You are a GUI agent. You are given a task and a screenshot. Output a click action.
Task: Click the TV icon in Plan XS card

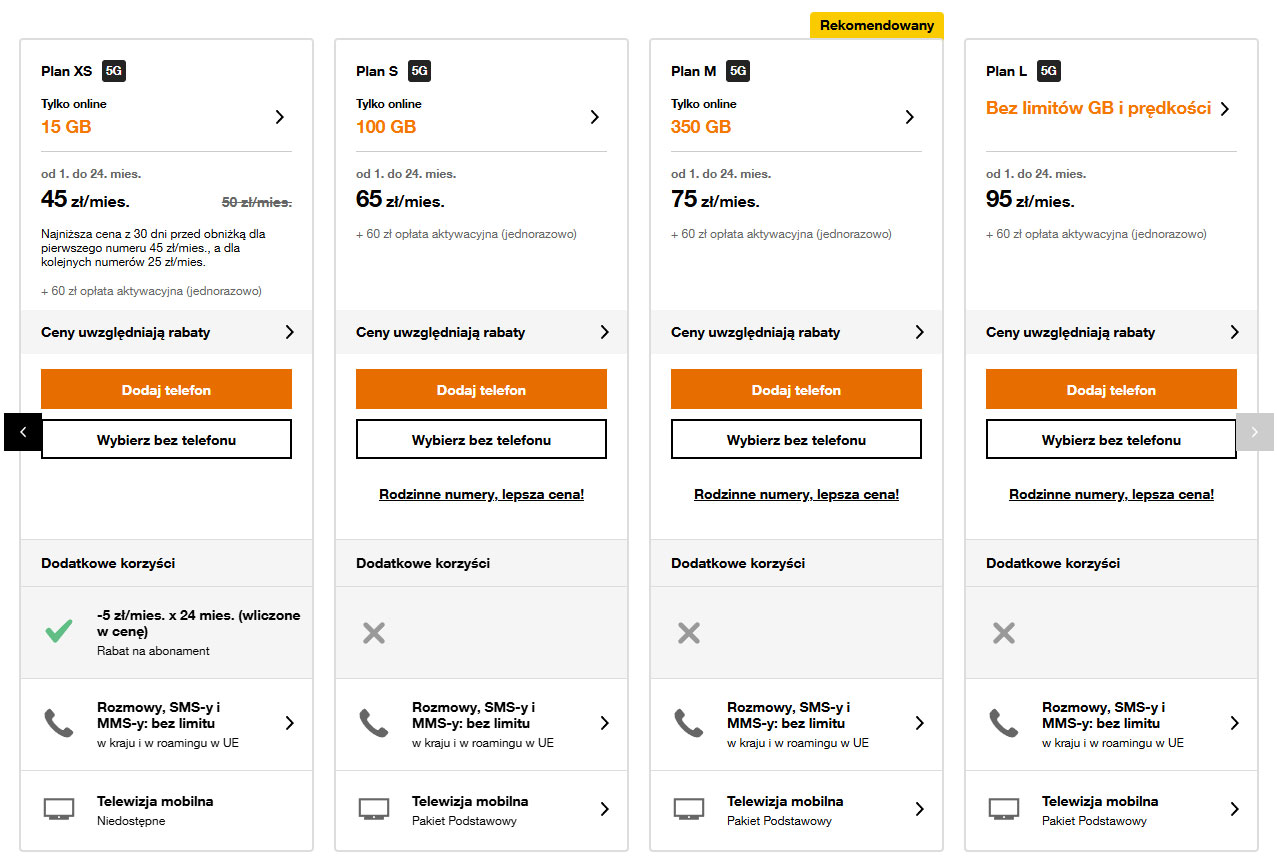tap(59, 809)
